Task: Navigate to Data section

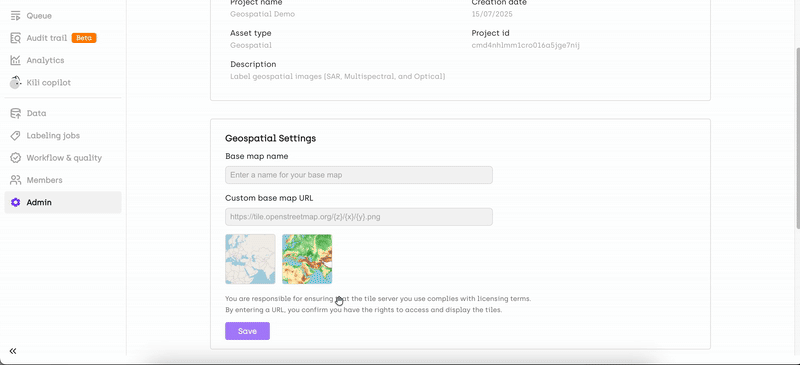Action: (x=36, y=113)
